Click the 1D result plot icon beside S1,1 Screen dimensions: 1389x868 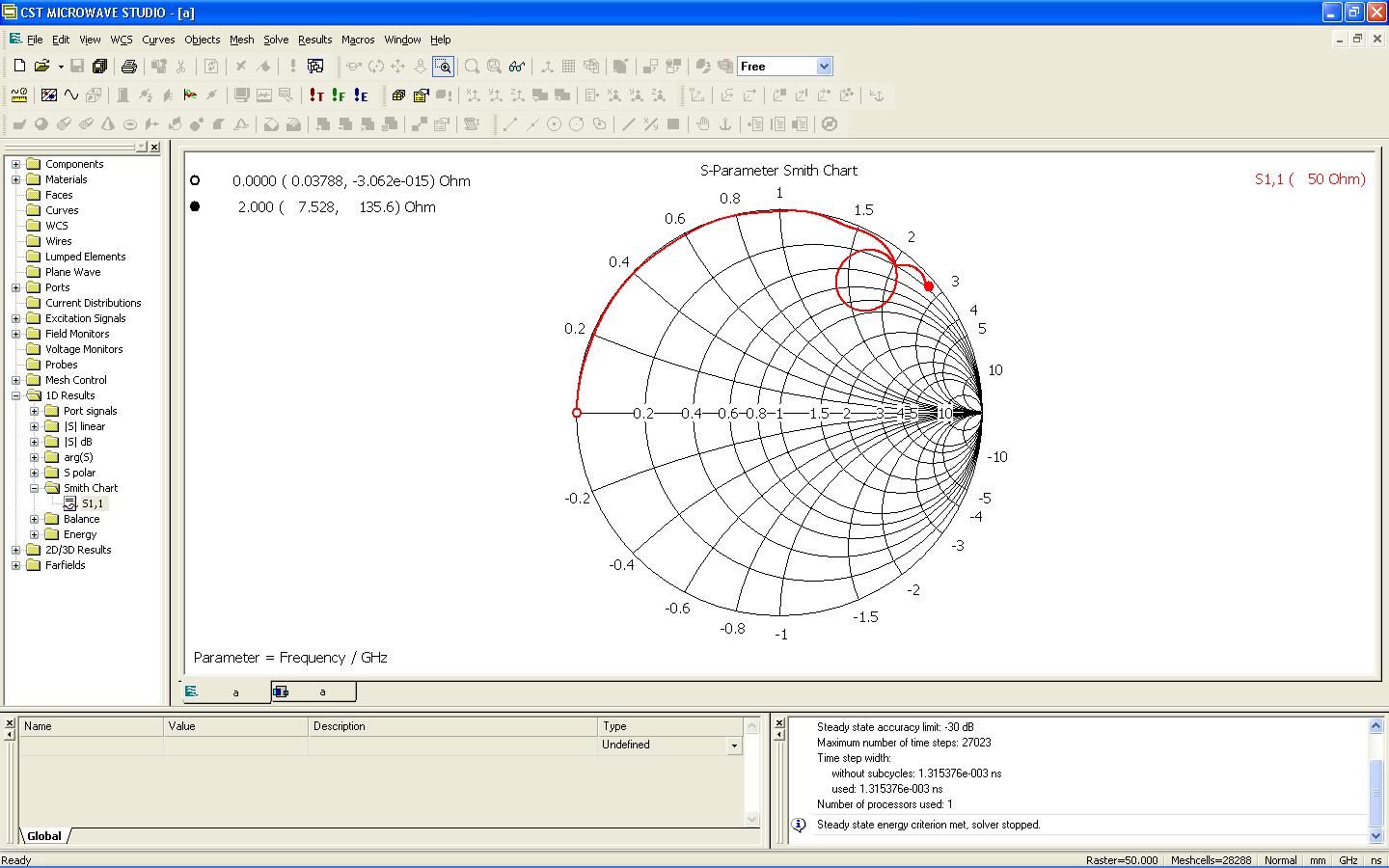click(x=69, y=503)
